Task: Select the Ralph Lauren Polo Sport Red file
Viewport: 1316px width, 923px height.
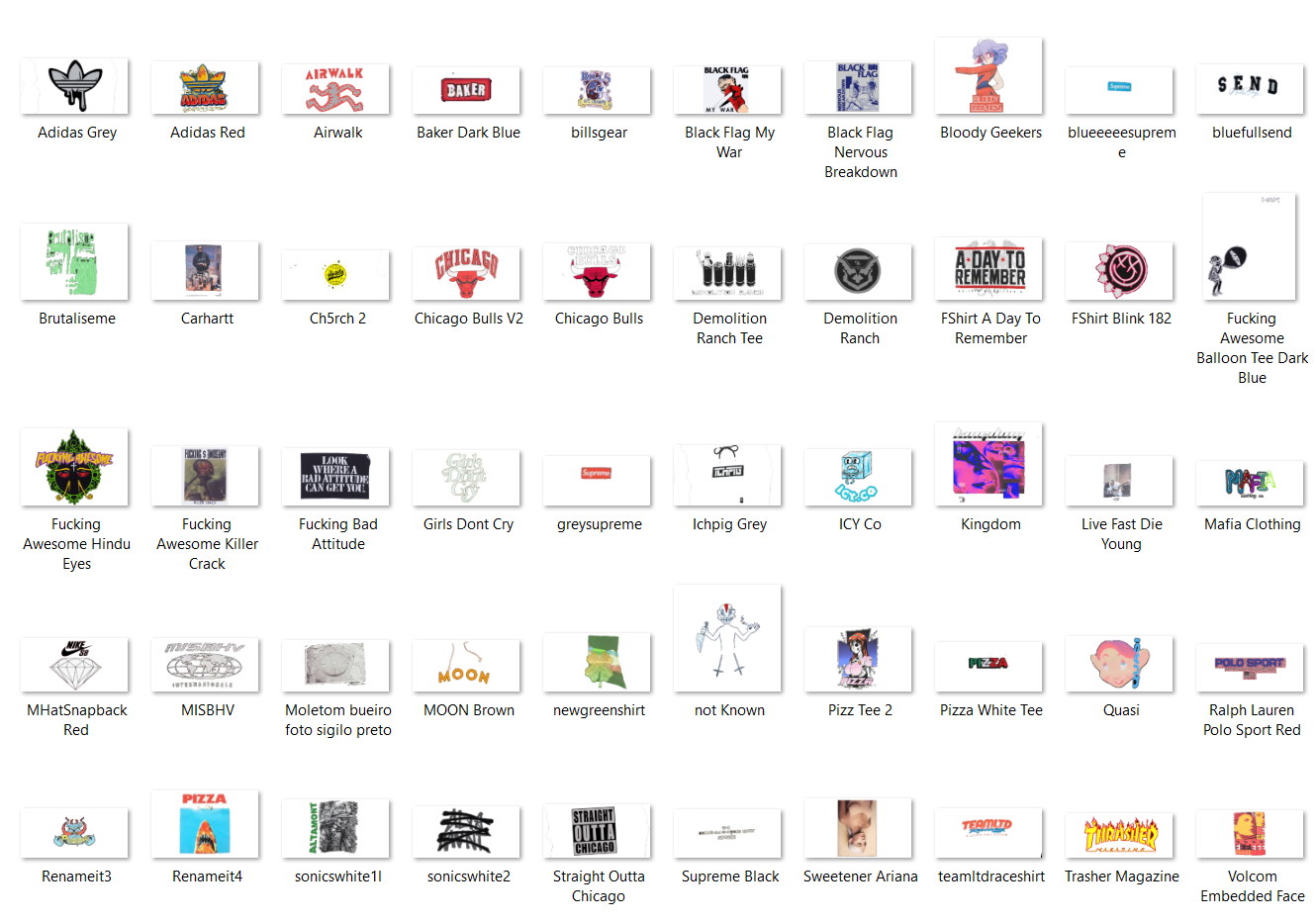Action: tap(1249, 667)
